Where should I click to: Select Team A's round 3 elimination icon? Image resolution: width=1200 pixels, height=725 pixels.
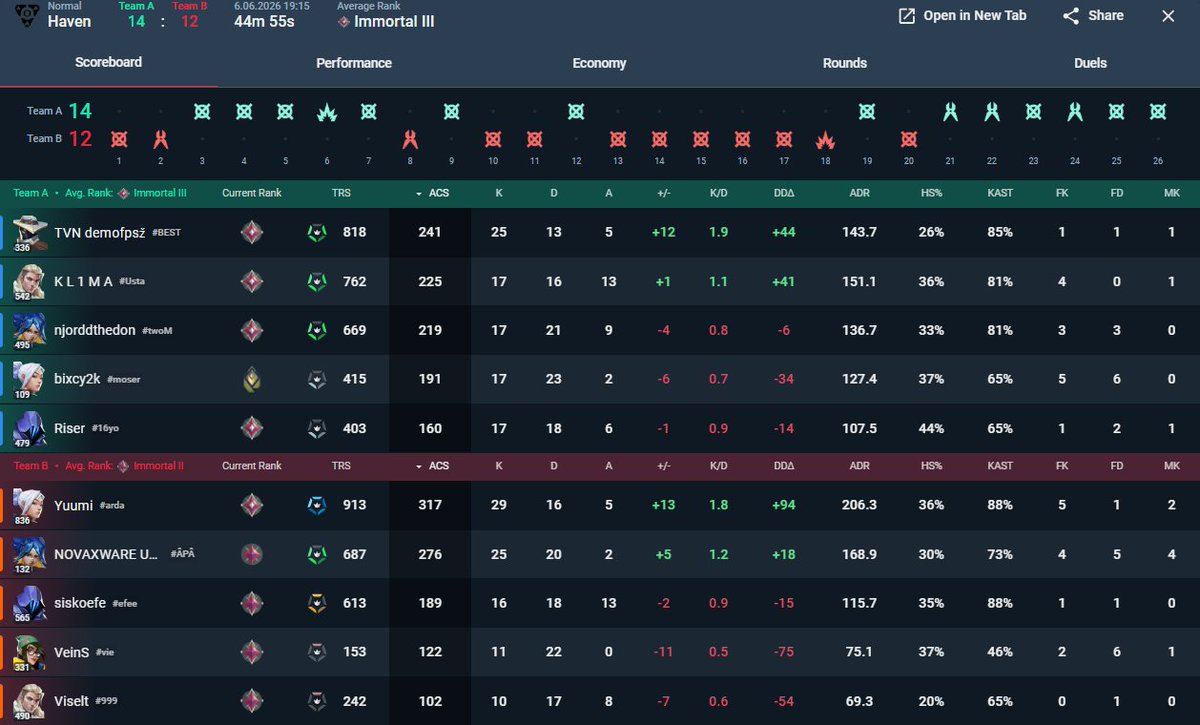(202, 111)
